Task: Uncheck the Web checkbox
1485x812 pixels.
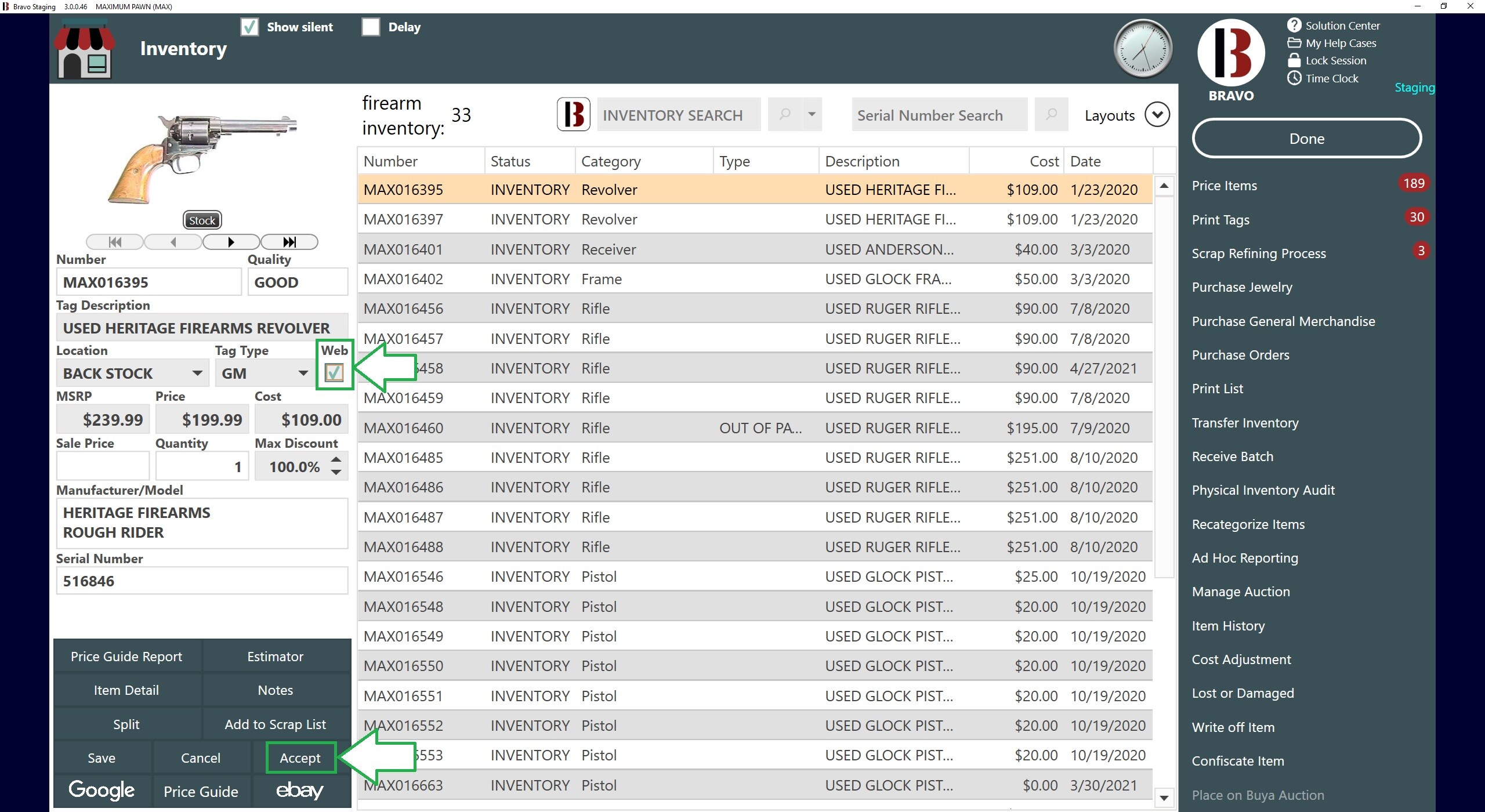Action: pos(334,372)
